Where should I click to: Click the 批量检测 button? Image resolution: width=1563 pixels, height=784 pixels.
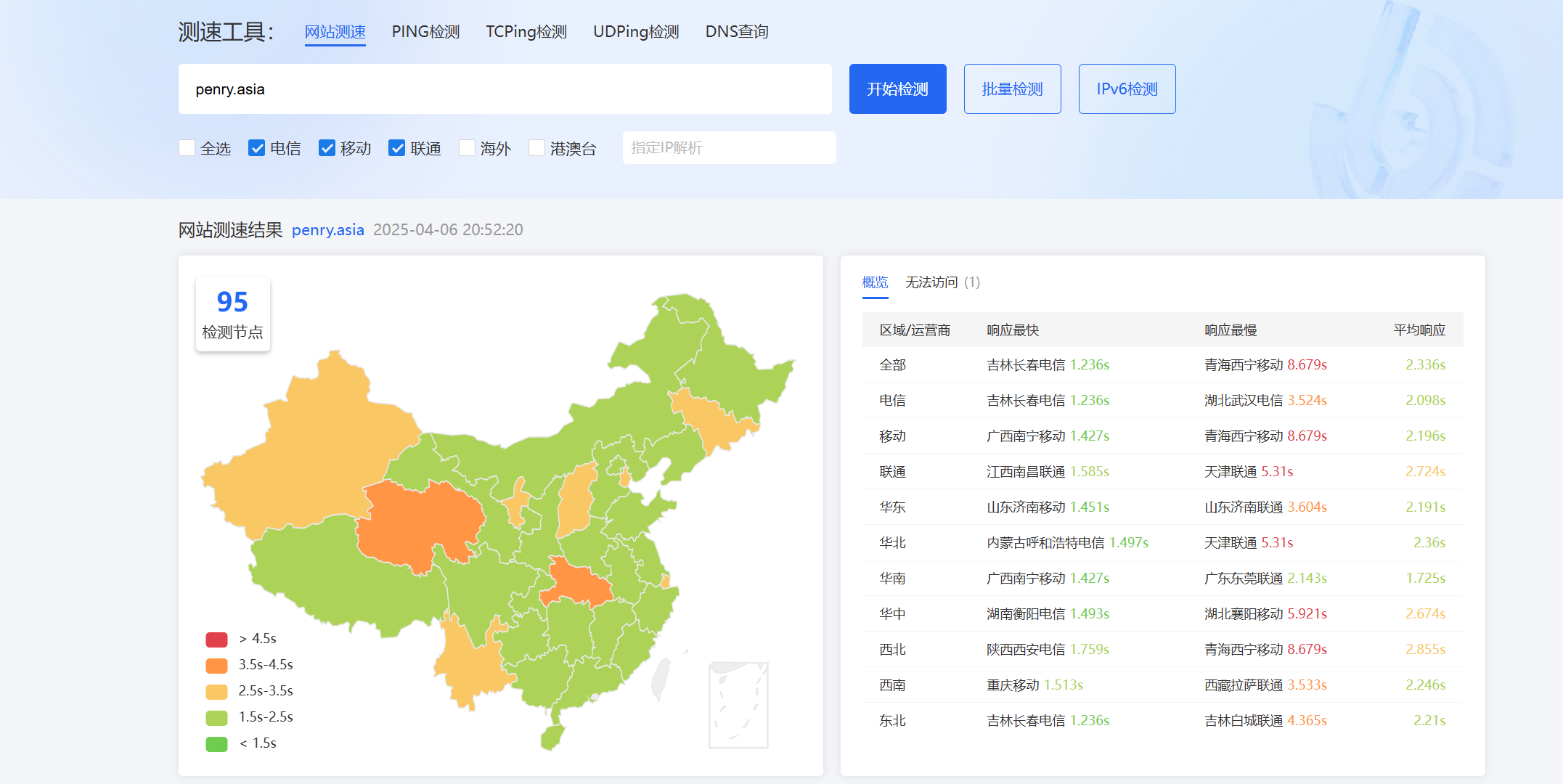[x=1012, y=89]
